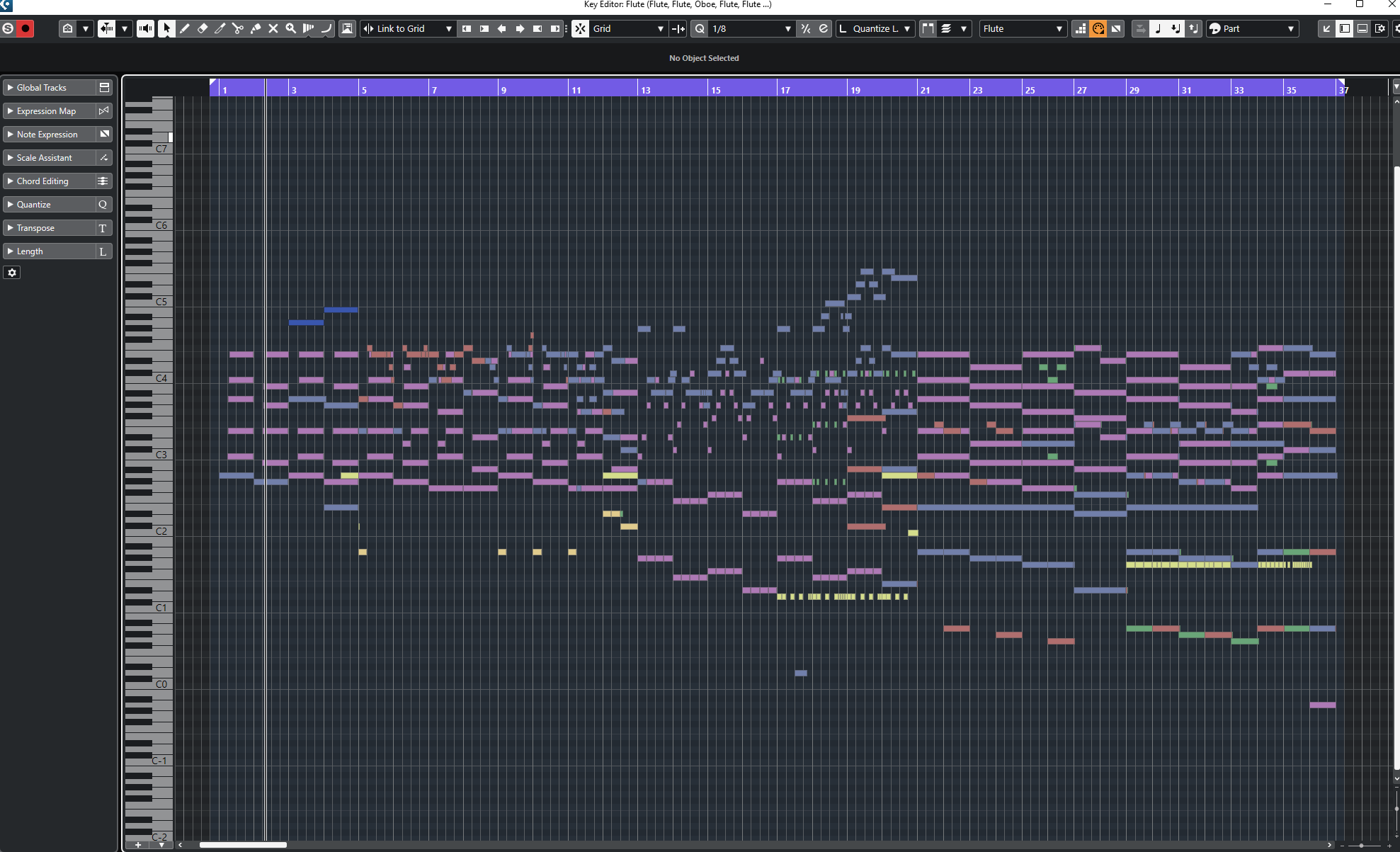Expand the Global Tracks section
Screen dimensions: 1400x852
point(48,88)
